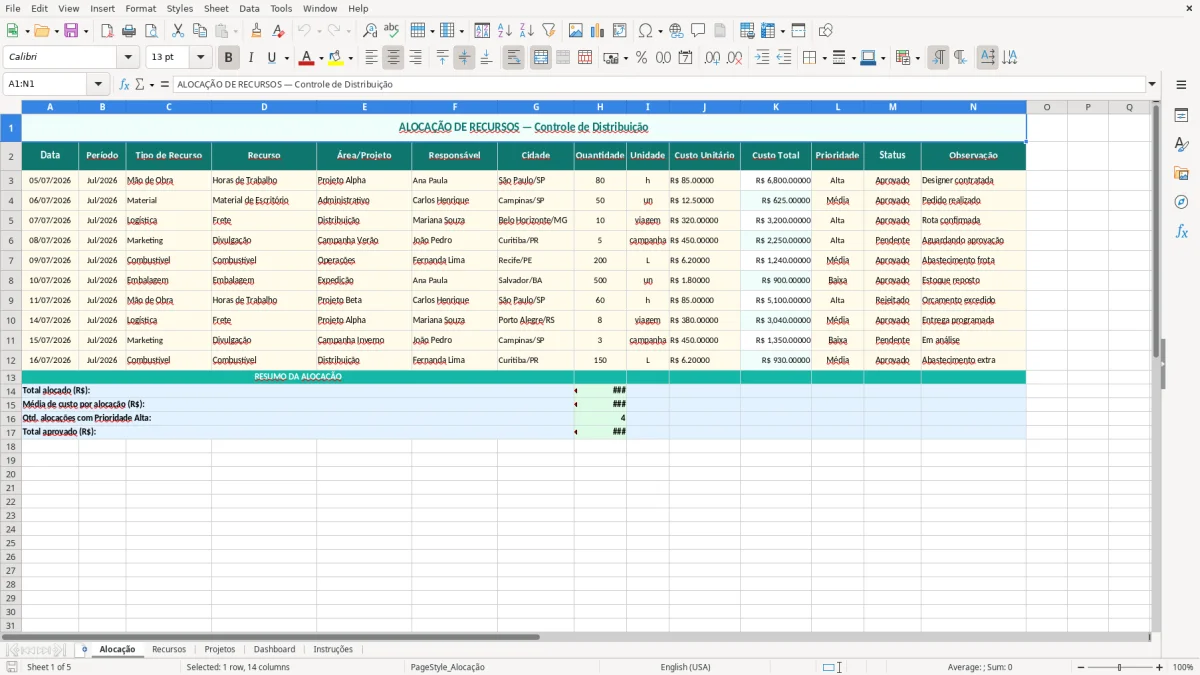Open Borders dropdown arrow
1200x675 pixels.
pos(823,58)
